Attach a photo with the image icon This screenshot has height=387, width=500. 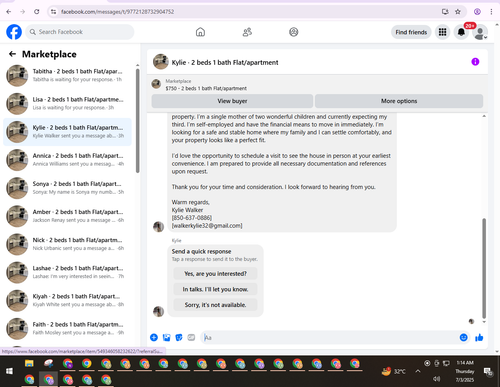(x=166, y=337)
